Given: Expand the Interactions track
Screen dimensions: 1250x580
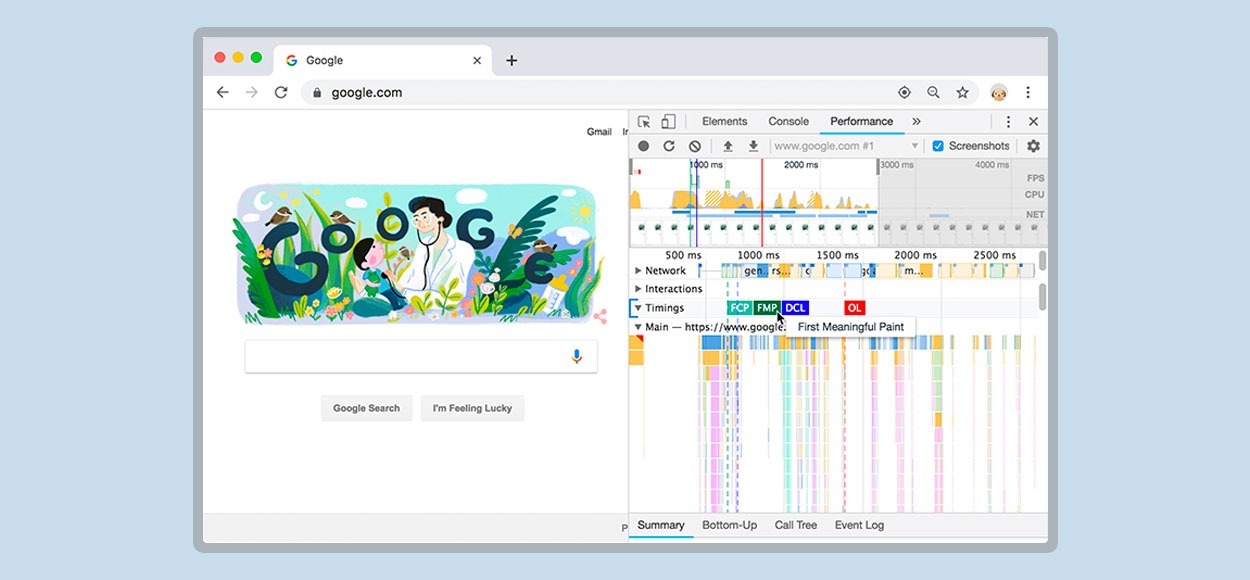Looking at the screenshot, I should point(638,289).
